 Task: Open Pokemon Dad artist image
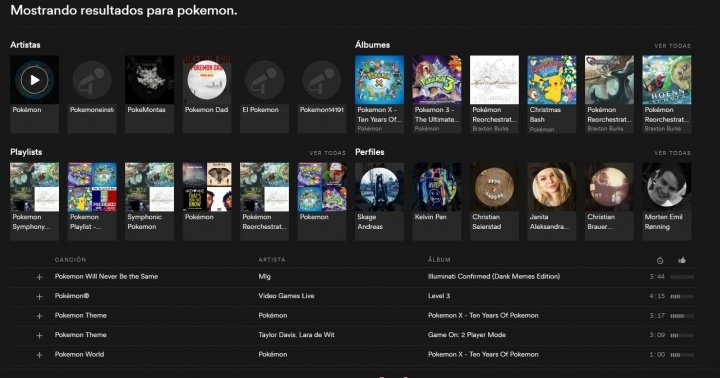coord(207,80)
